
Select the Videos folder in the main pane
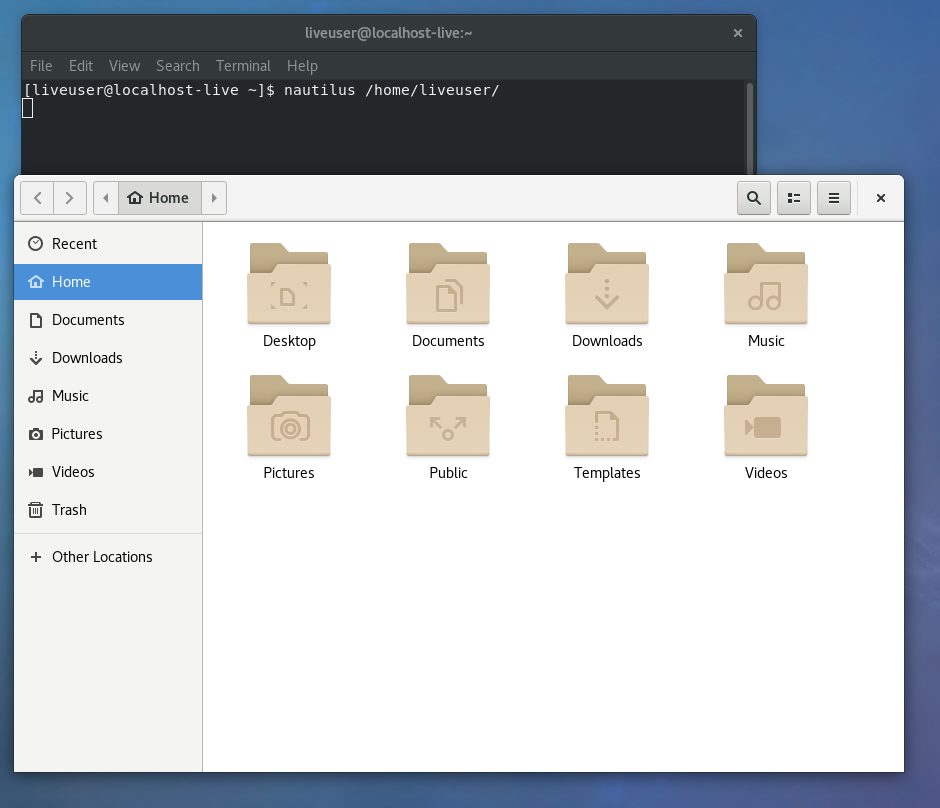(x=766, y=415)
